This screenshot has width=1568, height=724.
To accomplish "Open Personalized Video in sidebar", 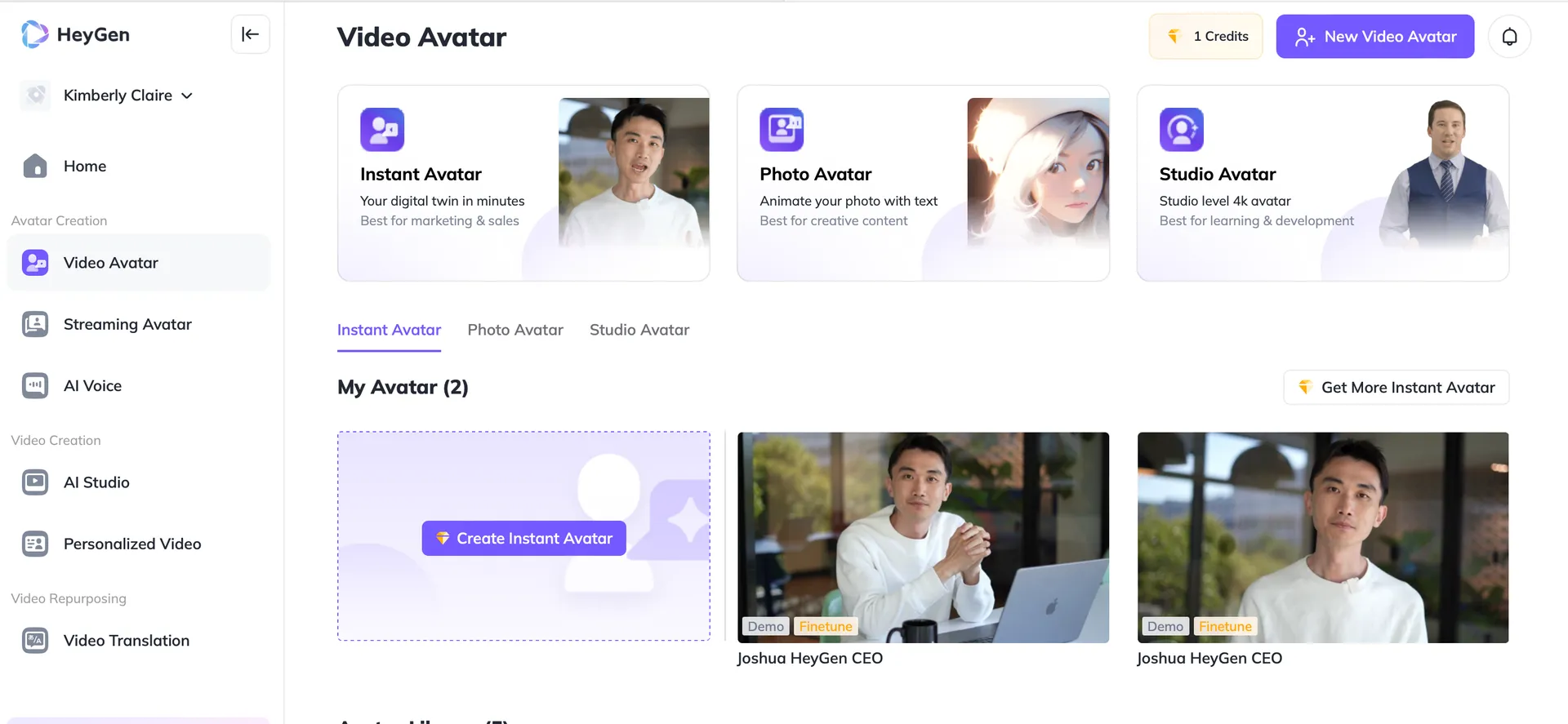I will pyautogui.click(x=131, y=544).
